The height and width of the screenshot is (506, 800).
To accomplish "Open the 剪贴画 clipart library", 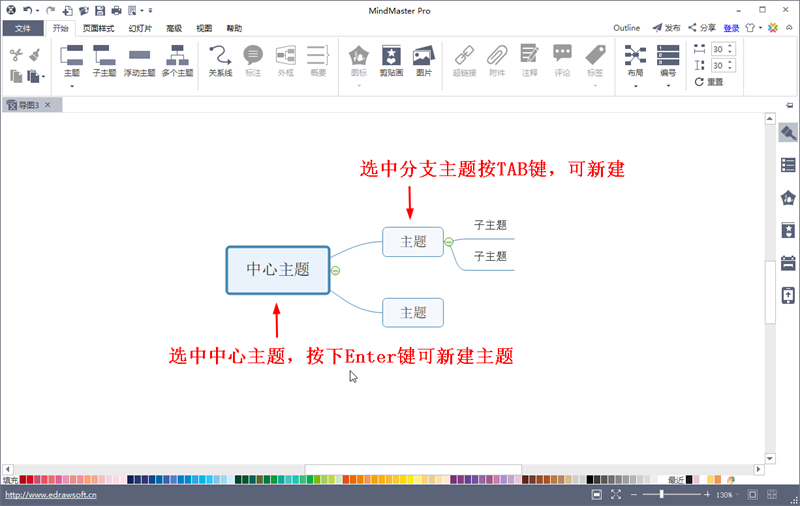I will coord(391,61).
